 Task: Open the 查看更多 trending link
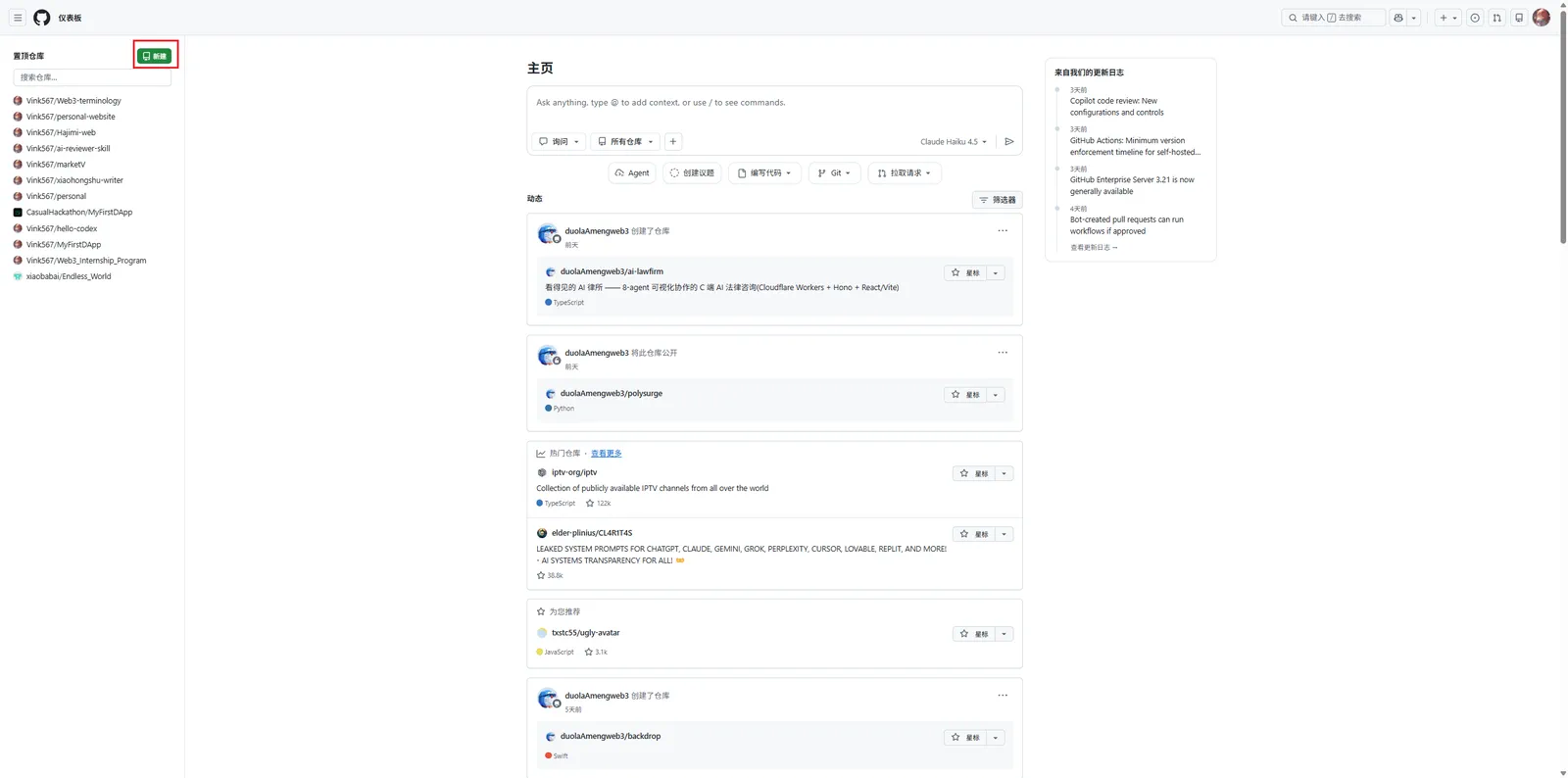pos(607,454)
